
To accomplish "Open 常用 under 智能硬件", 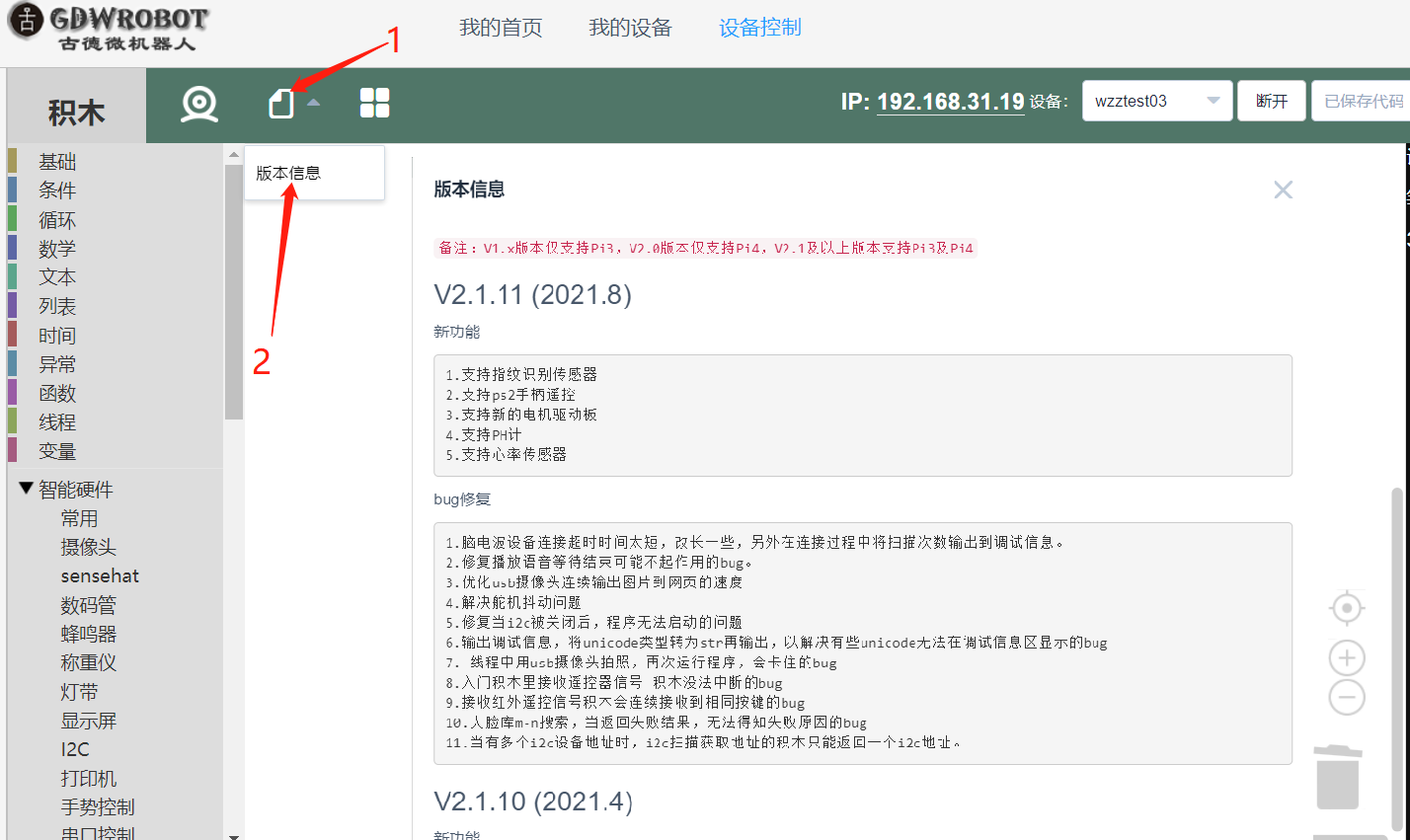I will (x=79, y=518).
